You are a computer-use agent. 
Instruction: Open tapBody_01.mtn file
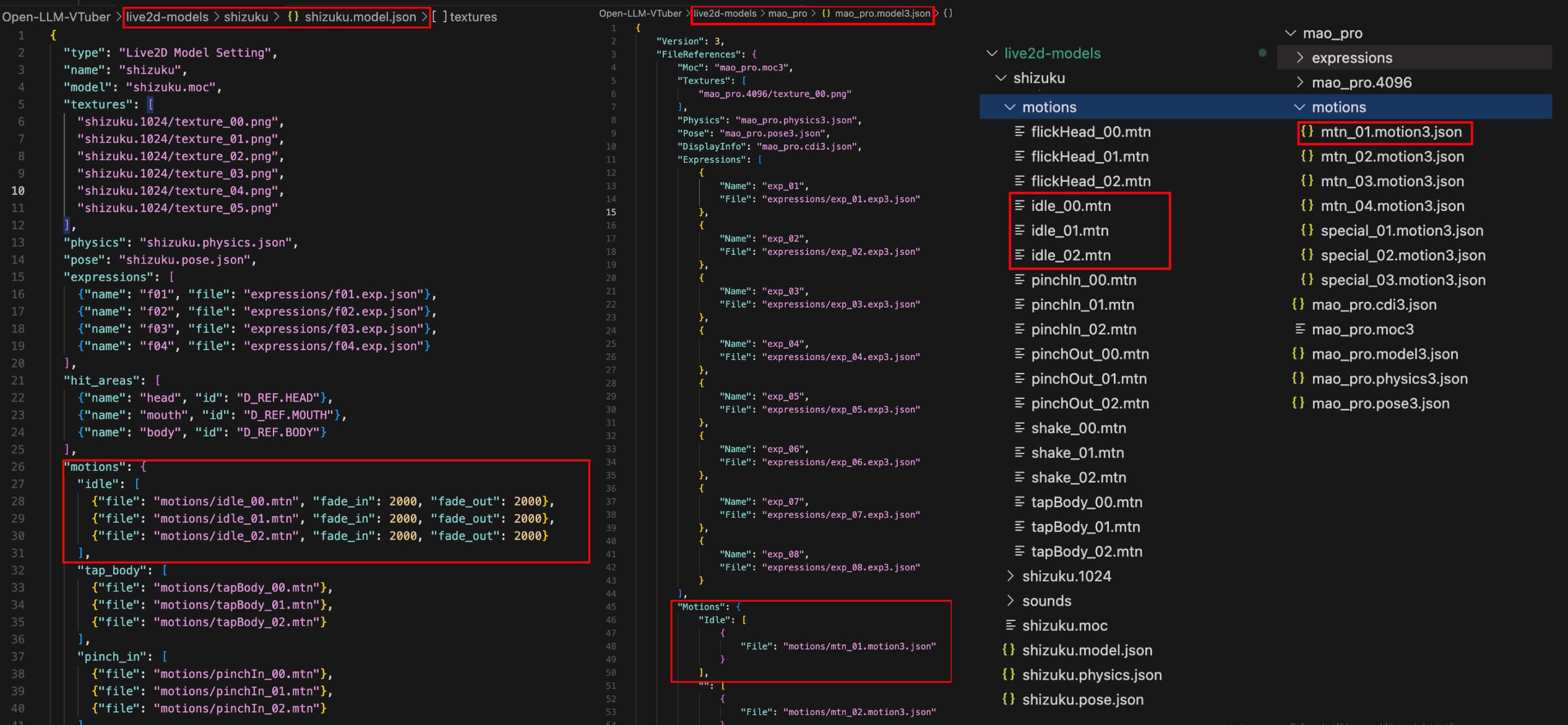pos(1085,526)
